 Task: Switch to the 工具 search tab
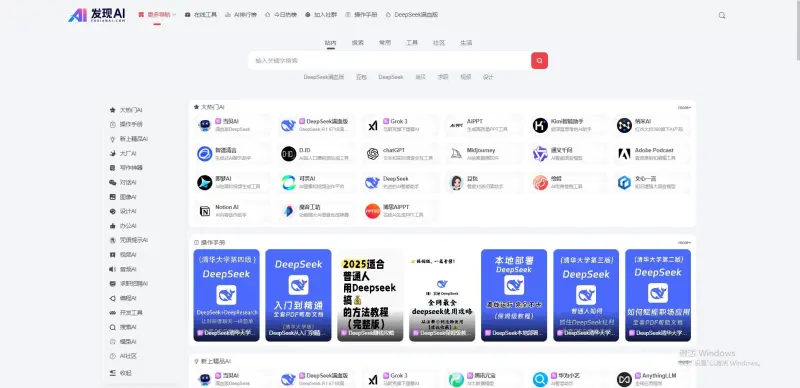412,43
